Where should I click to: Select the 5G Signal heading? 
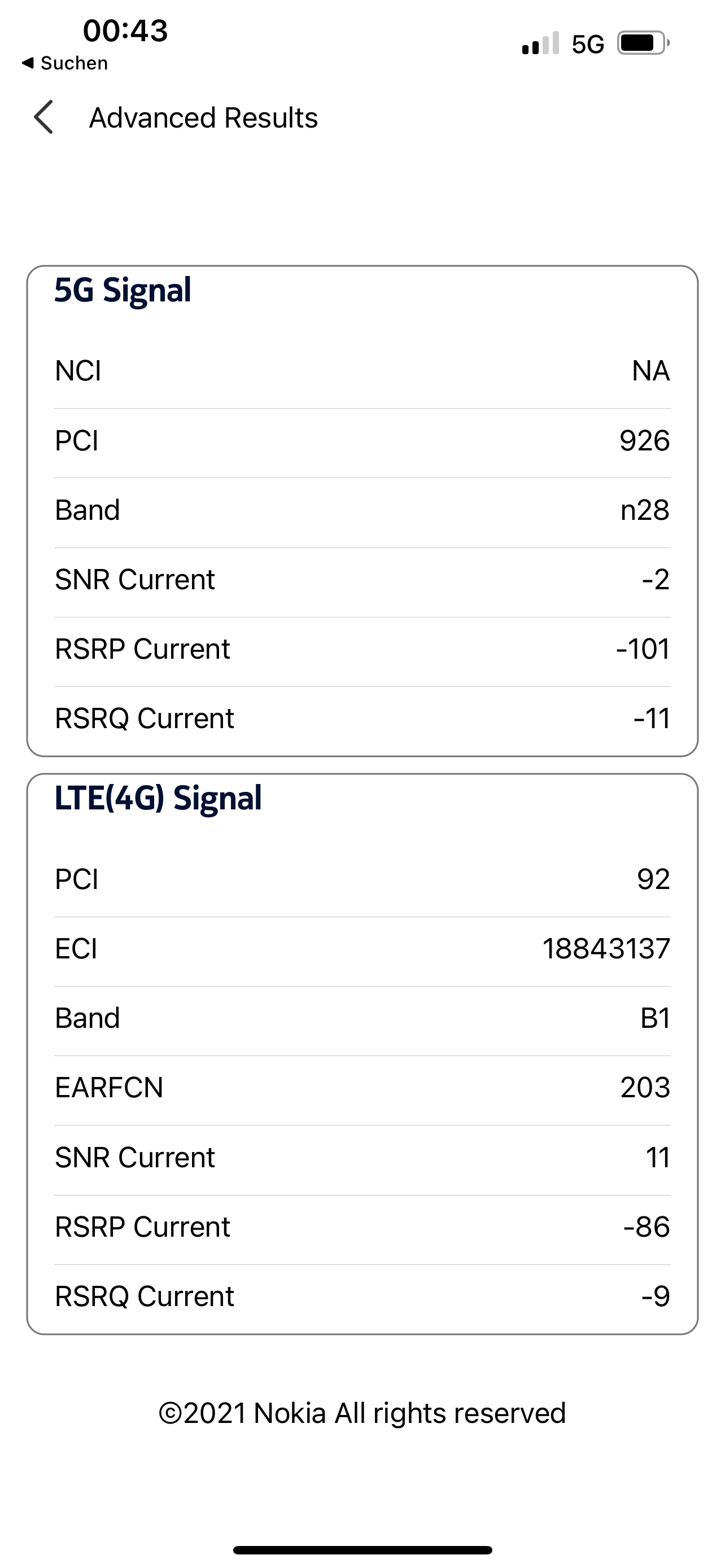point(123,290)
